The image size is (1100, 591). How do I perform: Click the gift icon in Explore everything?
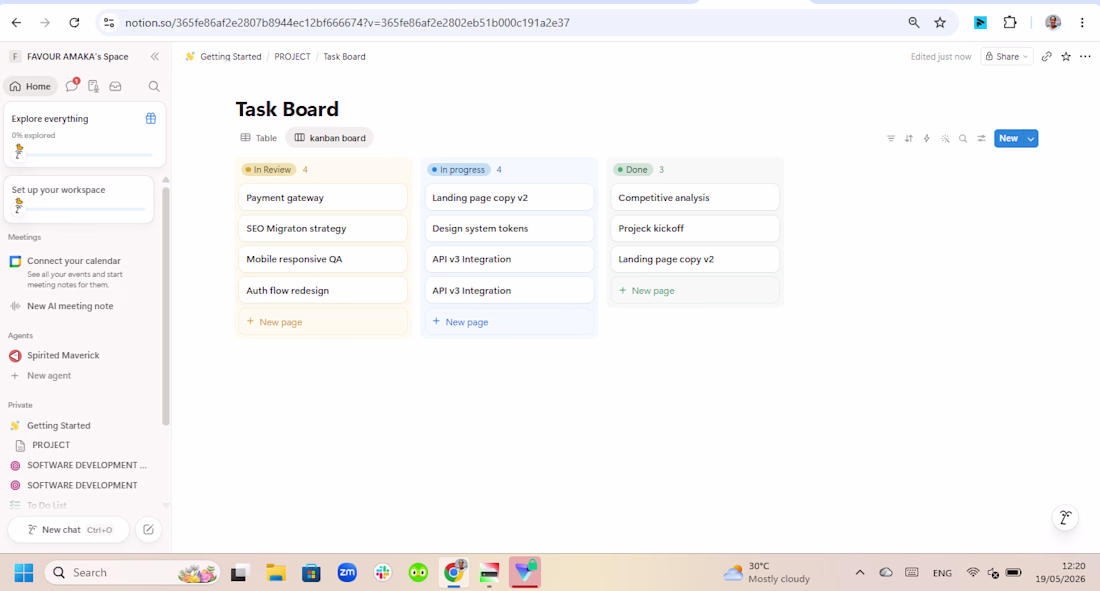pos(150,119)
